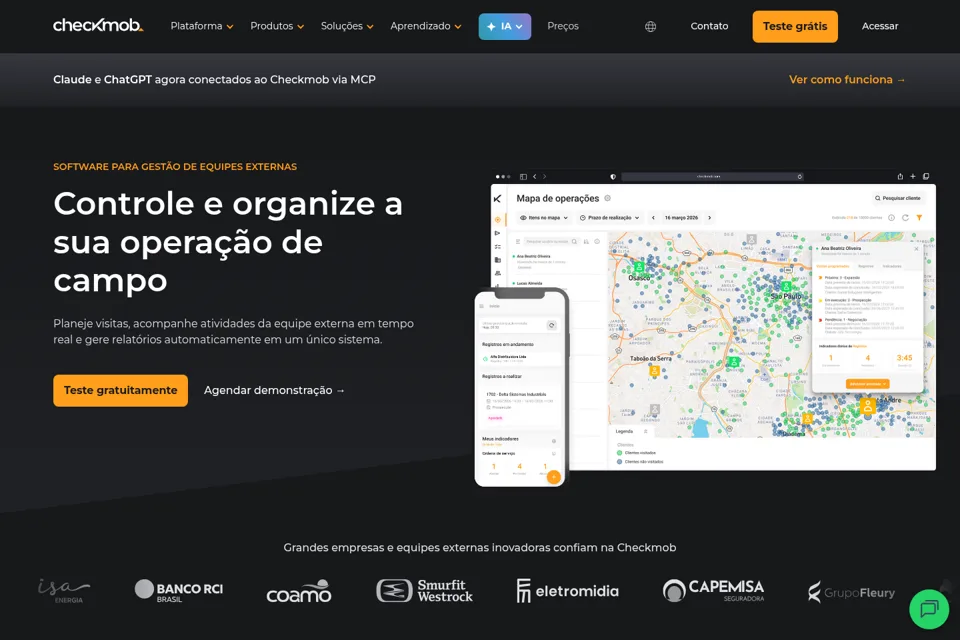960x640 pixels.
Task: Click the mockup browser sidebar toggle icon
Action: coord(523,176)
